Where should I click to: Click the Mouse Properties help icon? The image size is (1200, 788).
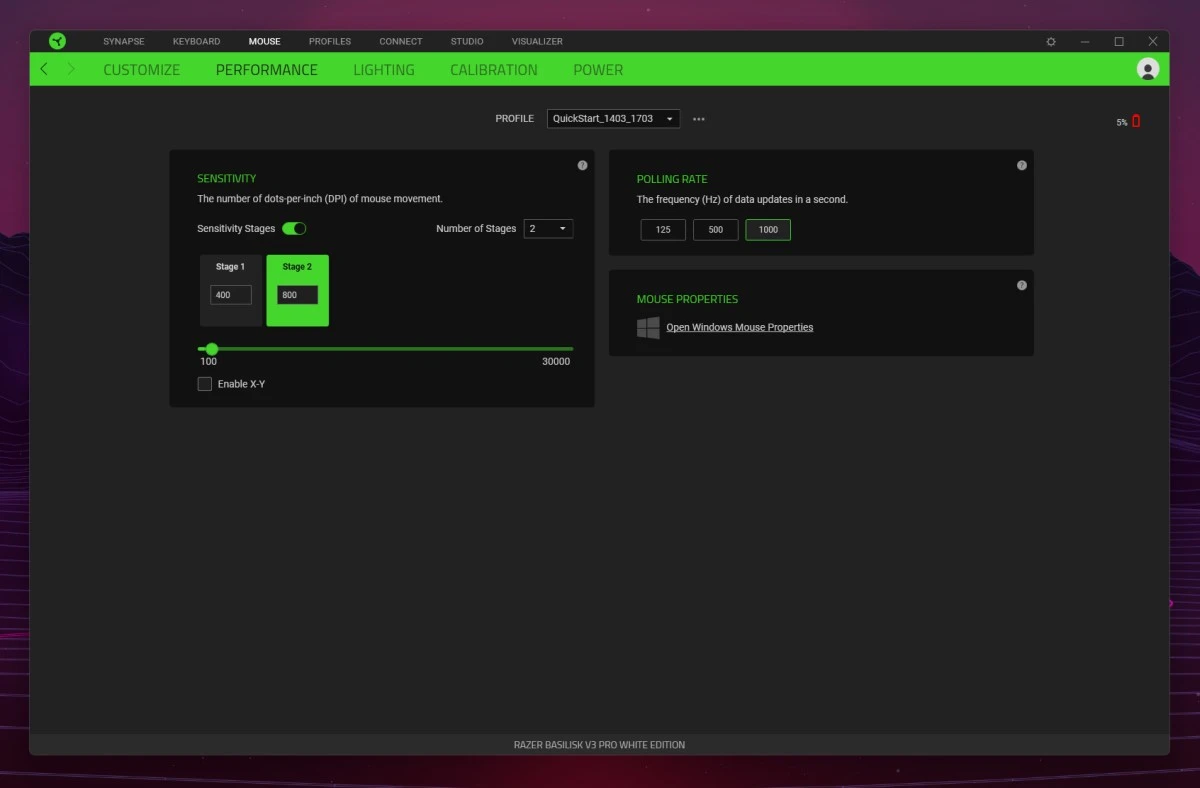(1021, 285)
